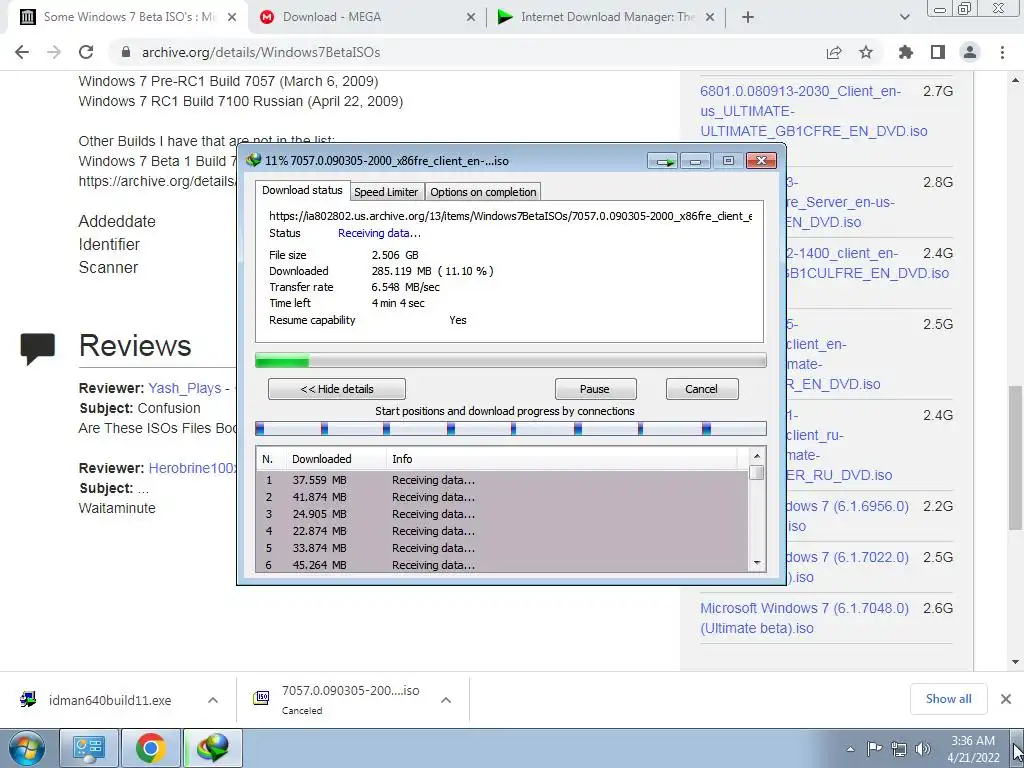This screenshot has height=768, width=1024.
Task: Click the idman640build11.exe download item
Action: pyautogui.click(x=110, y=700)
